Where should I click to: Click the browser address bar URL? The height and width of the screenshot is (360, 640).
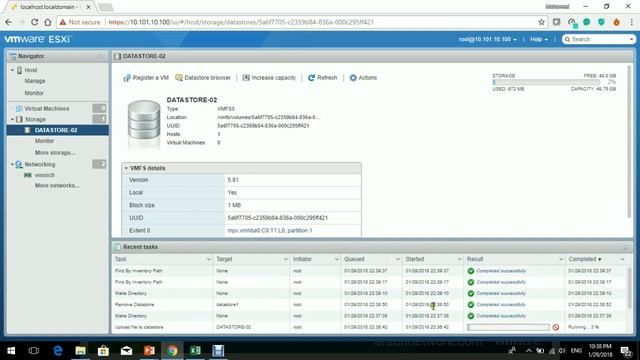tap(241, 22)
